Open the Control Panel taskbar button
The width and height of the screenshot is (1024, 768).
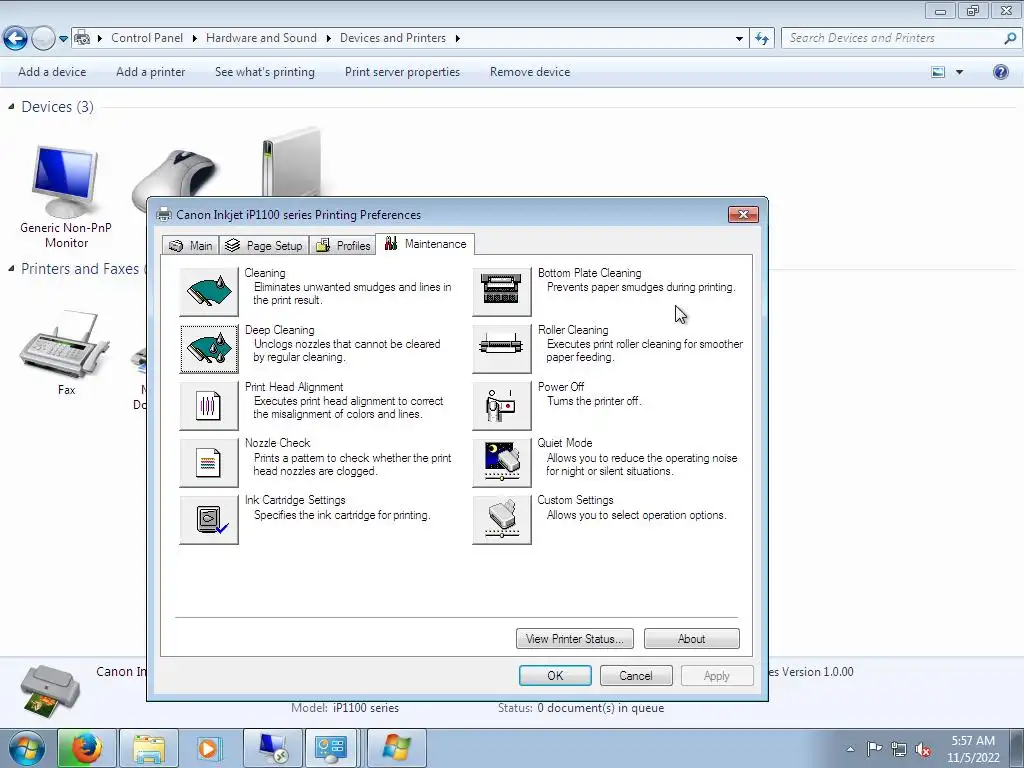coord(332,748)
